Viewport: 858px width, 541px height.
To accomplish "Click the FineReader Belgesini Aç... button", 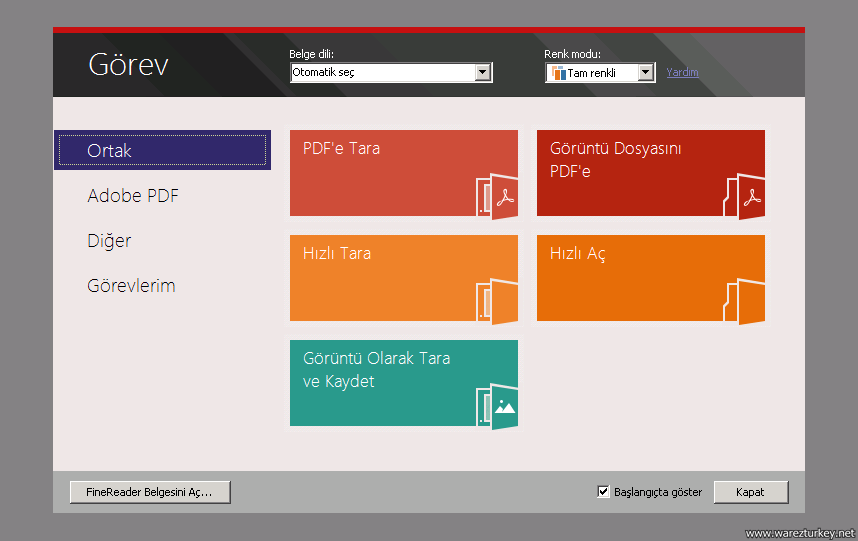I will tap(150, 492).
